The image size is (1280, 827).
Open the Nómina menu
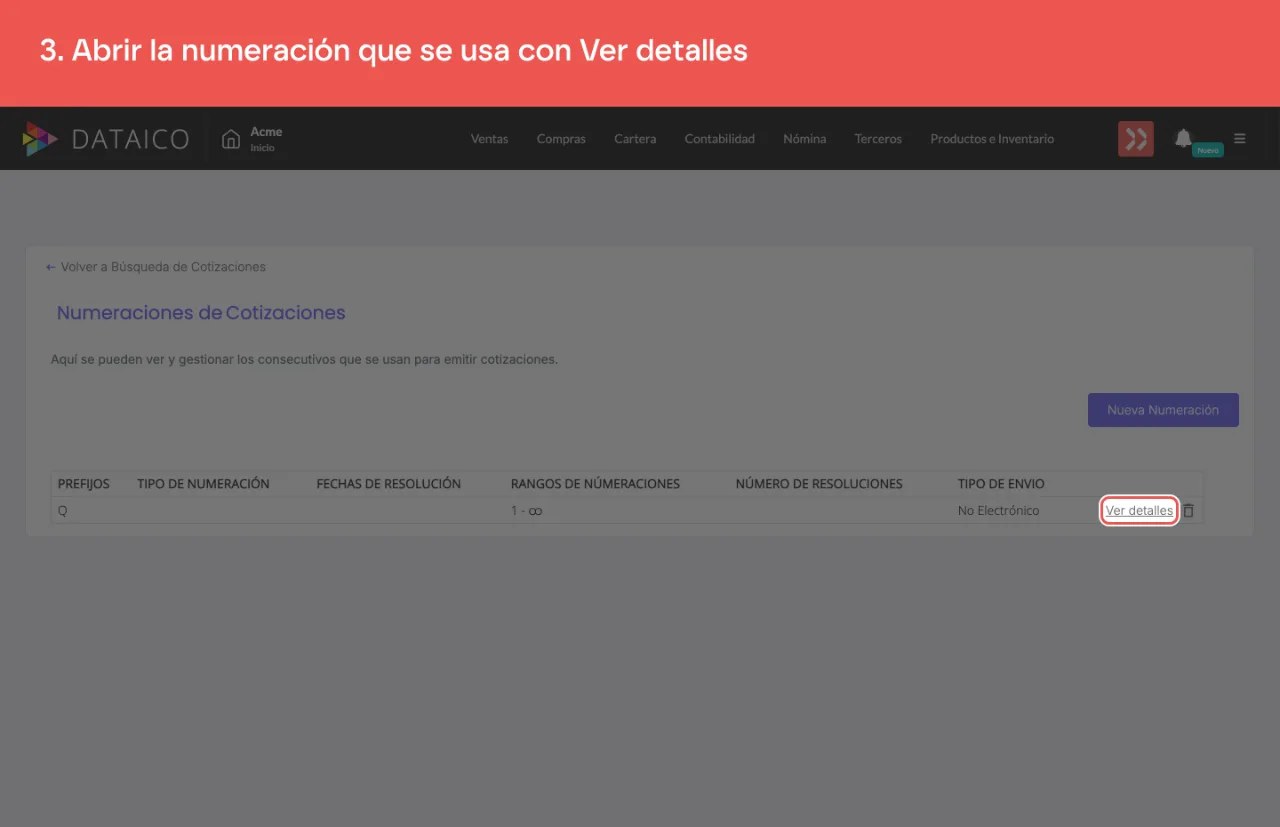[805, 139]
